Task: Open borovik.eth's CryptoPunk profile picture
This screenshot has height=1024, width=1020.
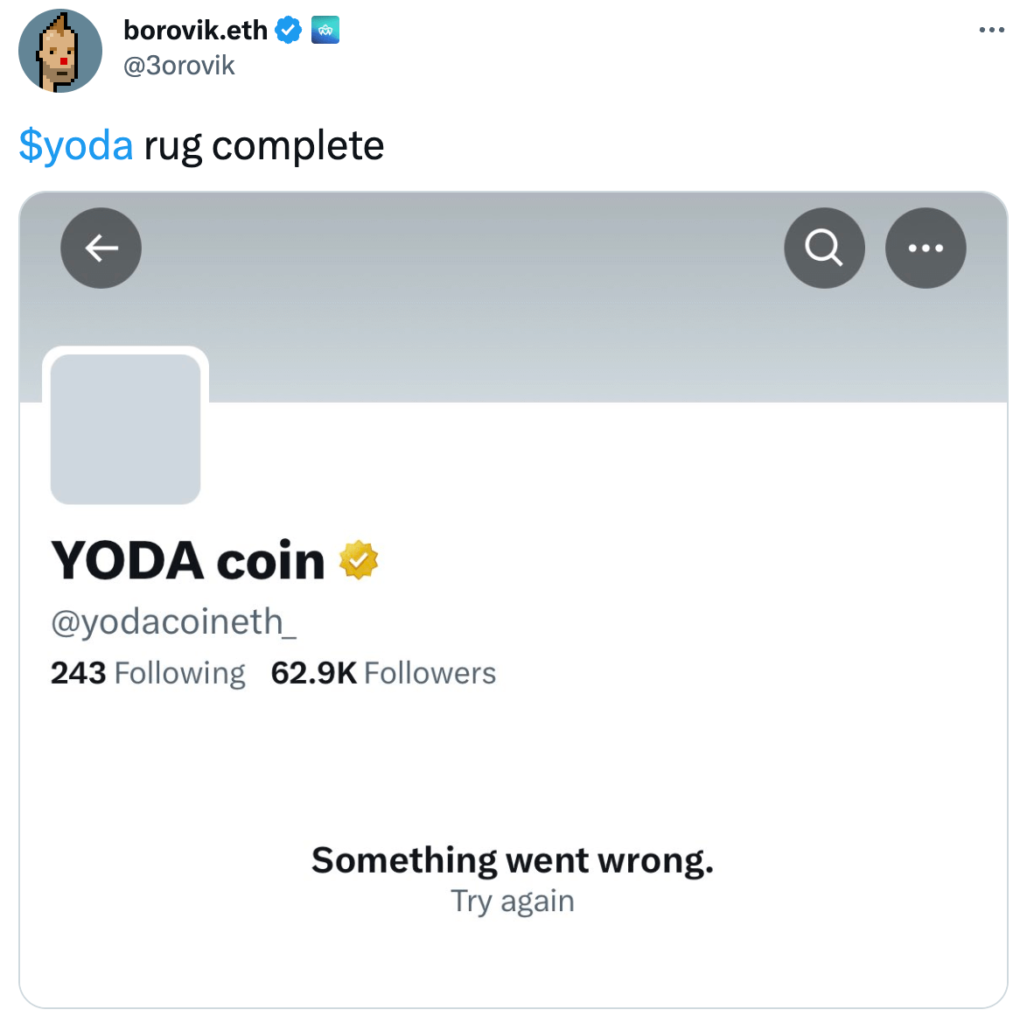Action: pos(60,50)
